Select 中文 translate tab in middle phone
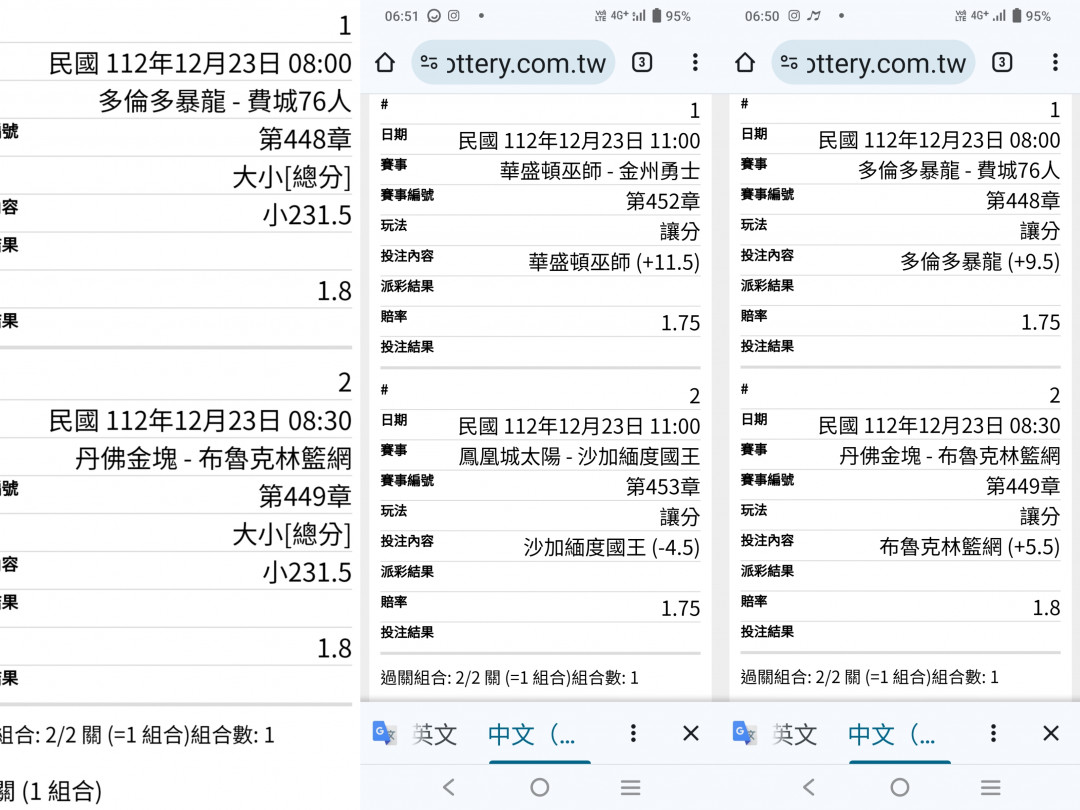 [532, 734]
